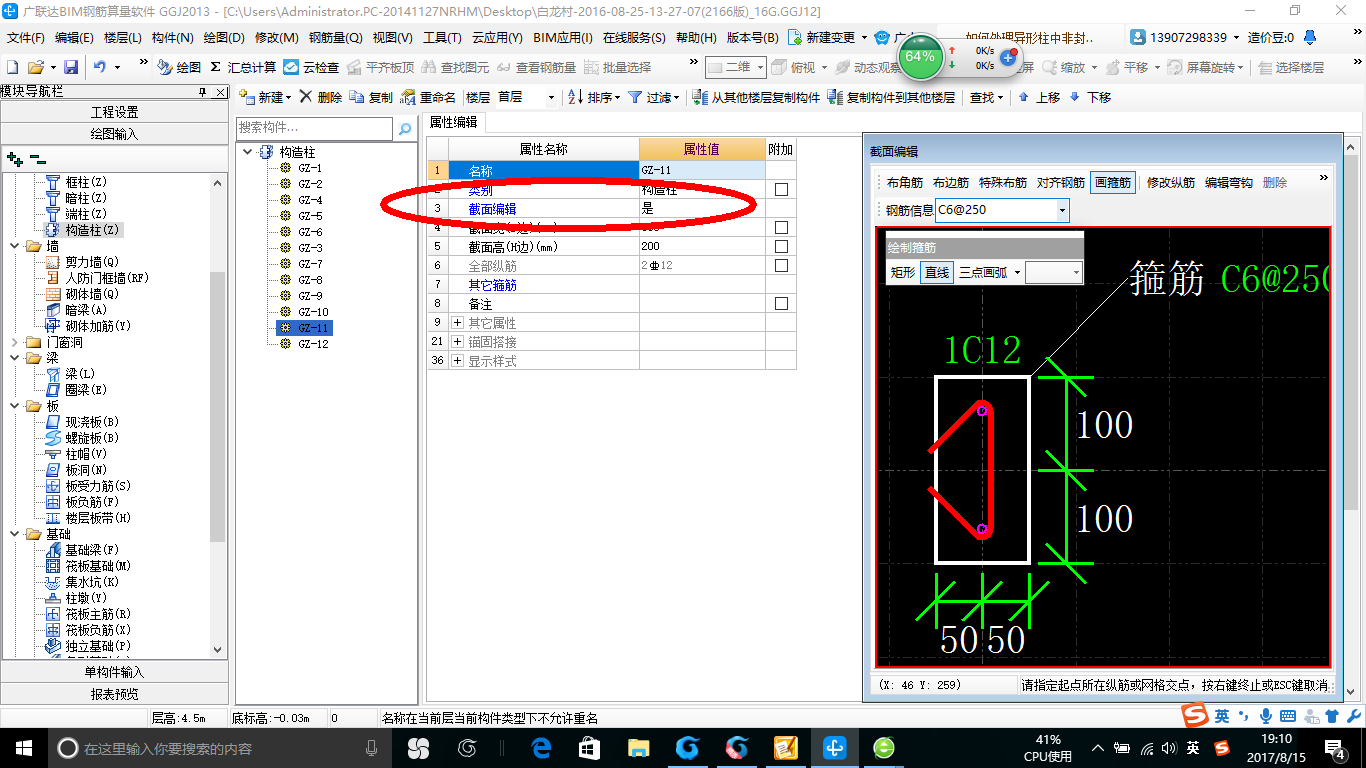The image size is (1366, 768).
Task: Click 编辑弯钩 in section editor
Action: tap(1228, 183)
